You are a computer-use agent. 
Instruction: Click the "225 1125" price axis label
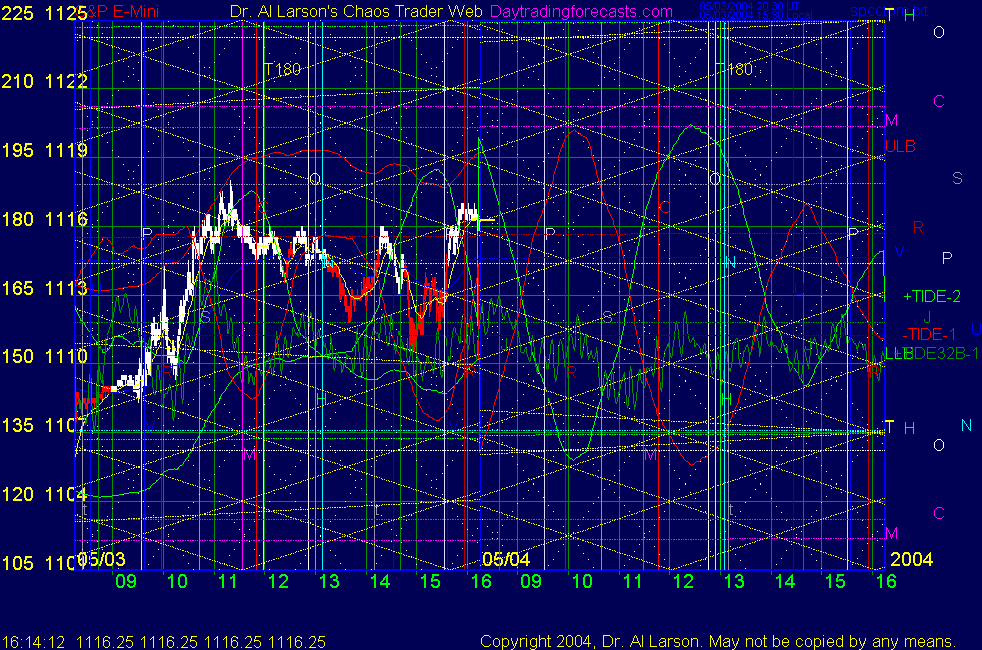coord(44,13)
